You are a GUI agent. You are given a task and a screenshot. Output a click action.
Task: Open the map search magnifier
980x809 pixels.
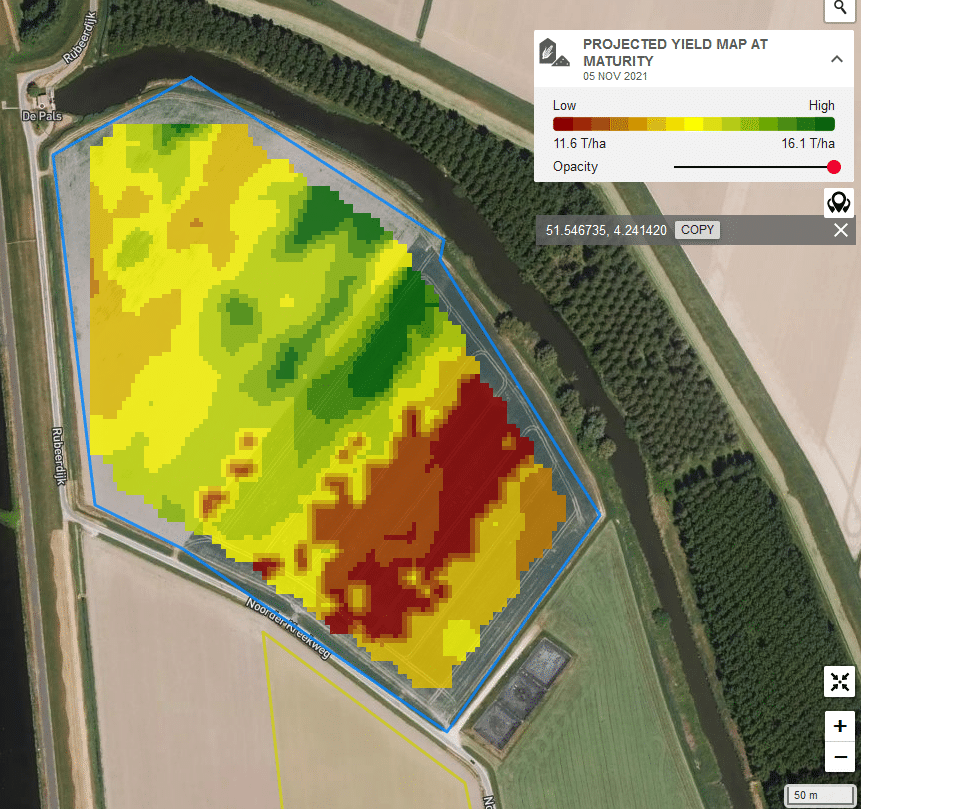click(839, 9)
